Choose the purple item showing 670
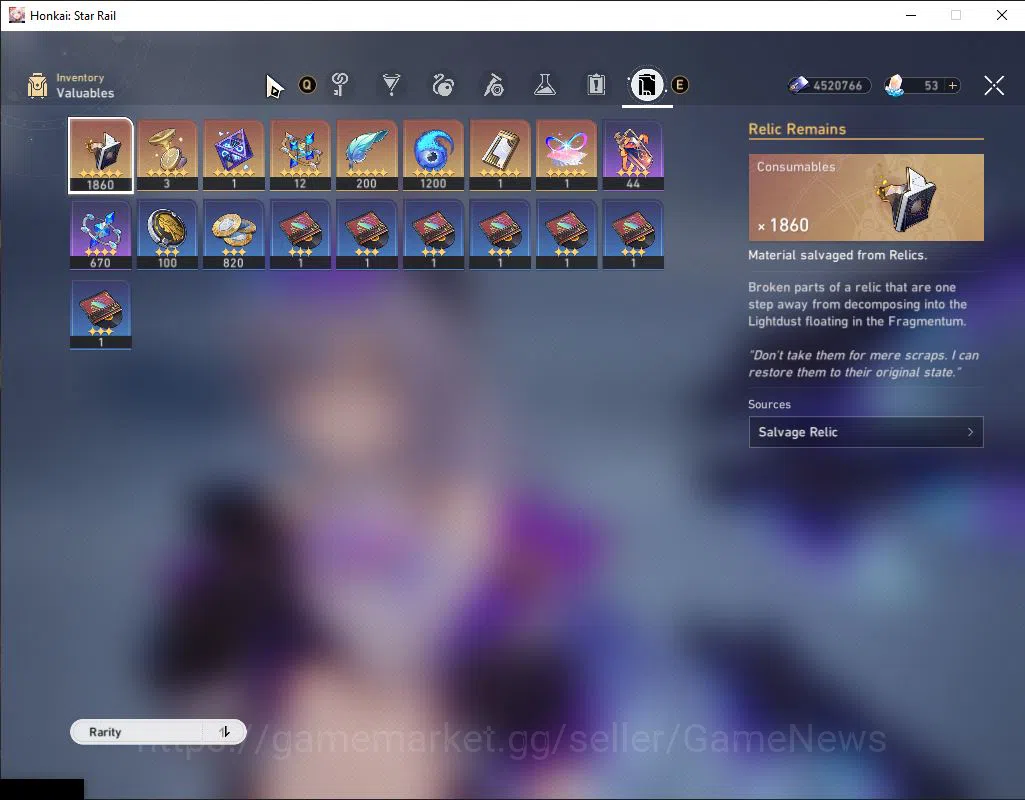The width and height of the screenshot is (1025, 800). click(x=101, y=235)
